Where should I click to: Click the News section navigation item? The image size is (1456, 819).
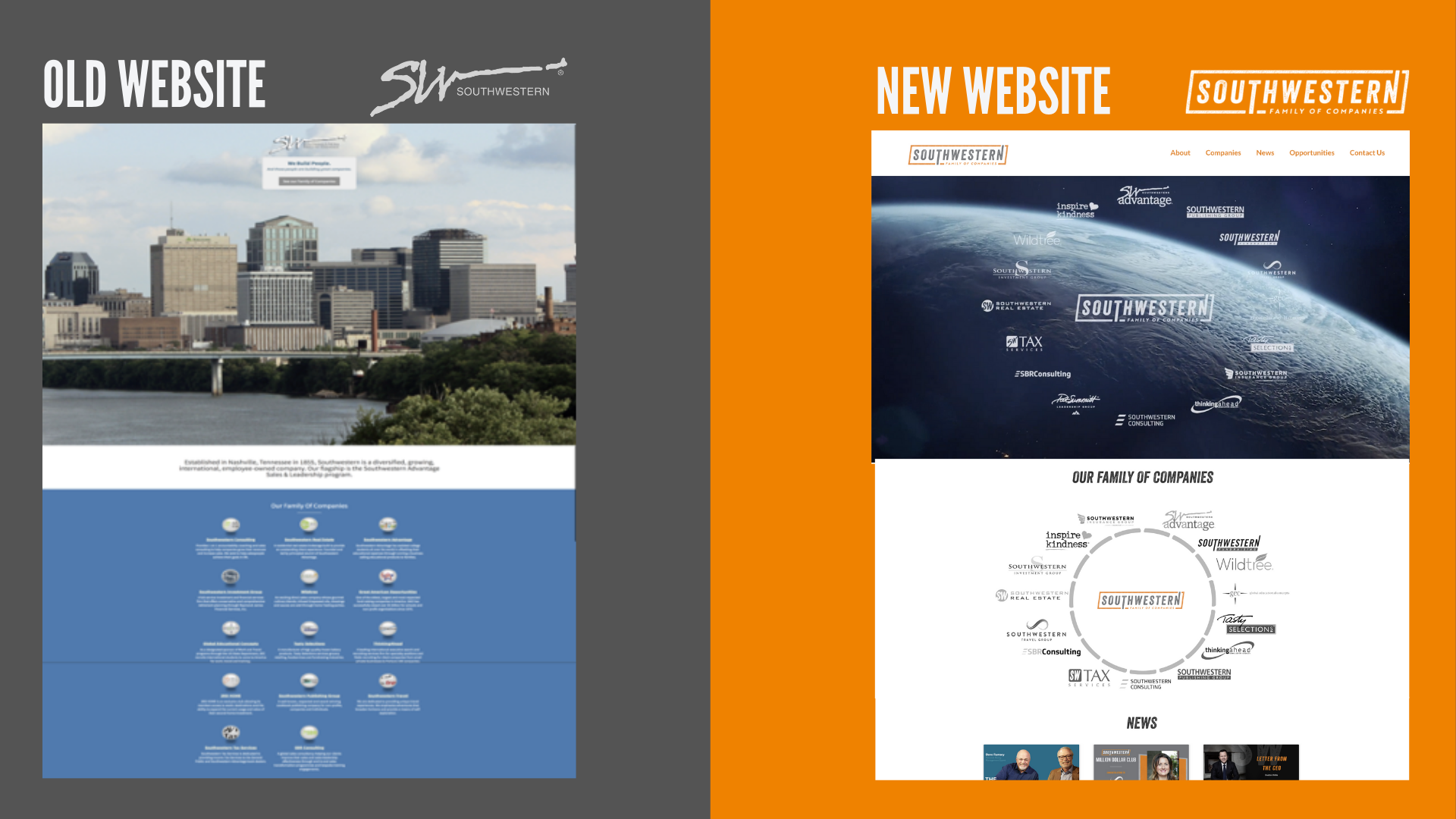(1265, 152)
